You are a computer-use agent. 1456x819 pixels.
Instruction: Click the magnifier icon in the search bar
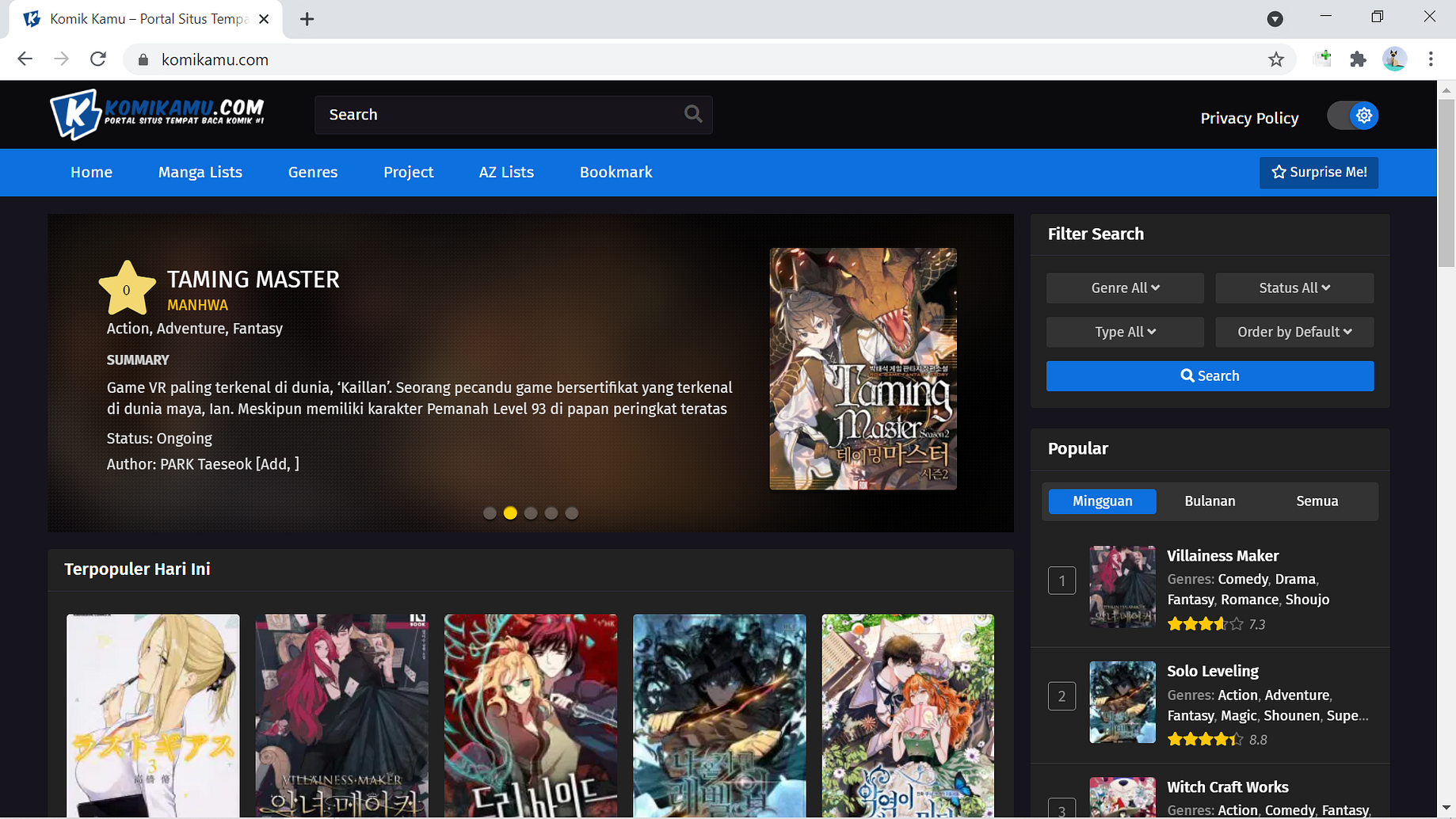[x=693, y=114]
